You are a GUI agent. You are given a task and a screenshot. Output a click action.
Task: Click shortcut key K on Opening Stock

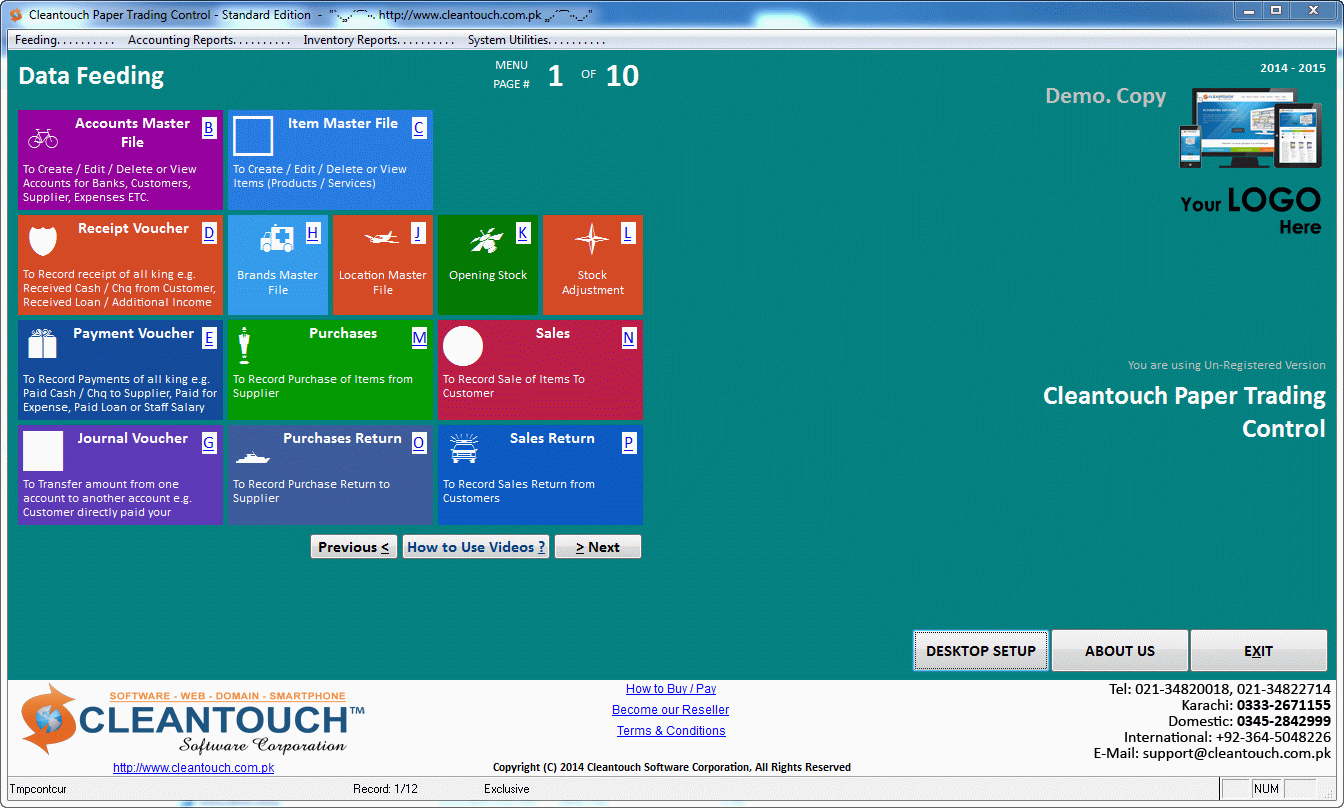coord(523,233)
